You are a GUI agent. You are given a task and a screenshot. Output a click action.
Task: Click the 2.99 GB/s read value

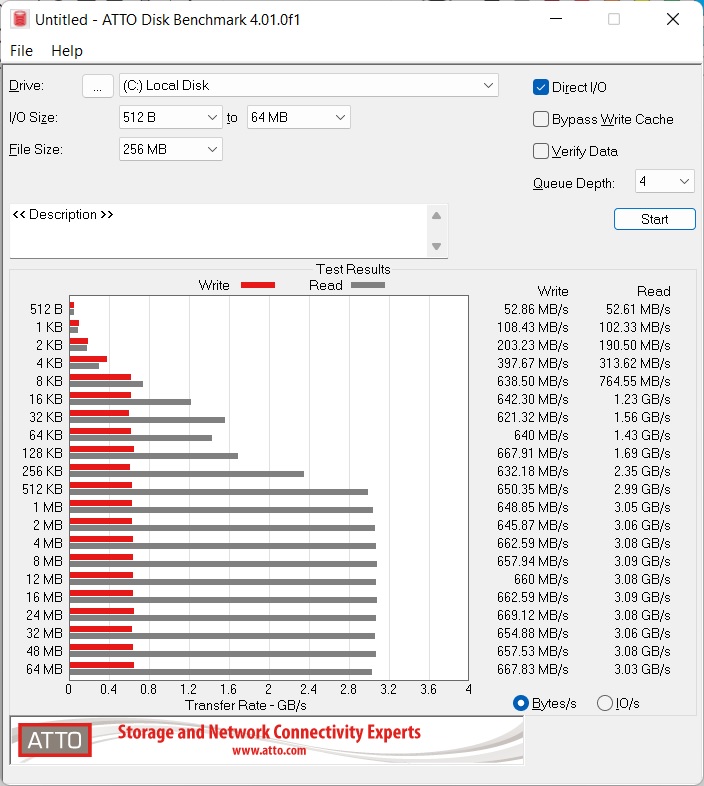click(x=642, y=489)
